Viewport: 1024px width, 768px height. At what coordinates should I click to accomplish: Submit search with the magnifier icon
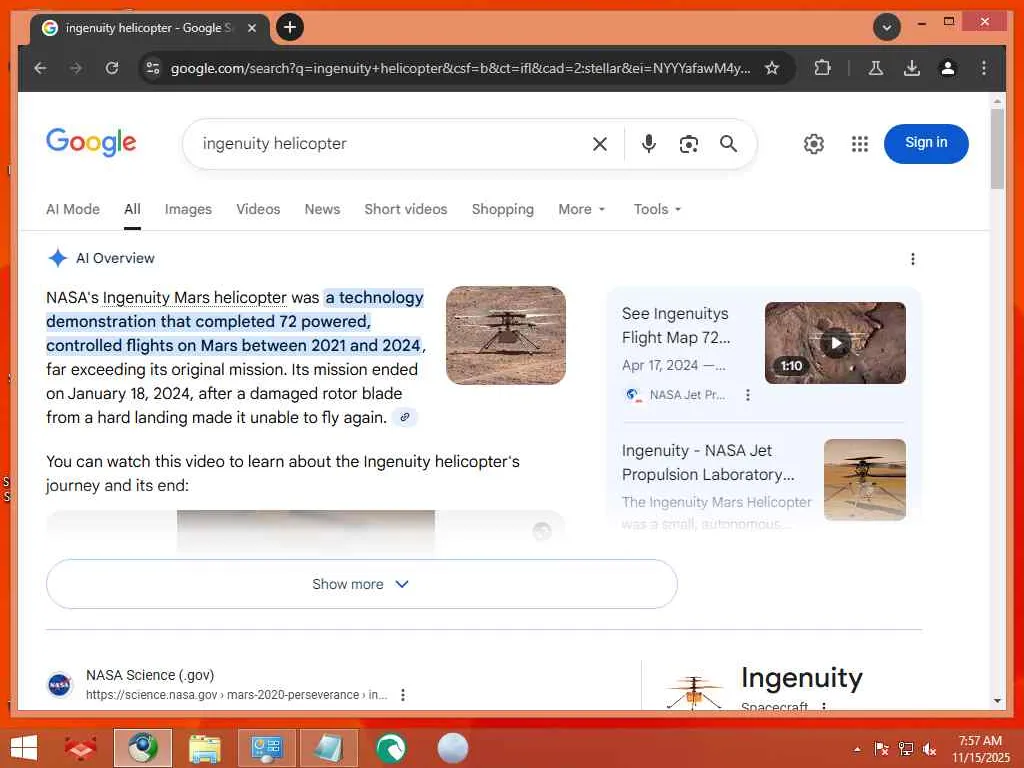click(x=728, y=144)
